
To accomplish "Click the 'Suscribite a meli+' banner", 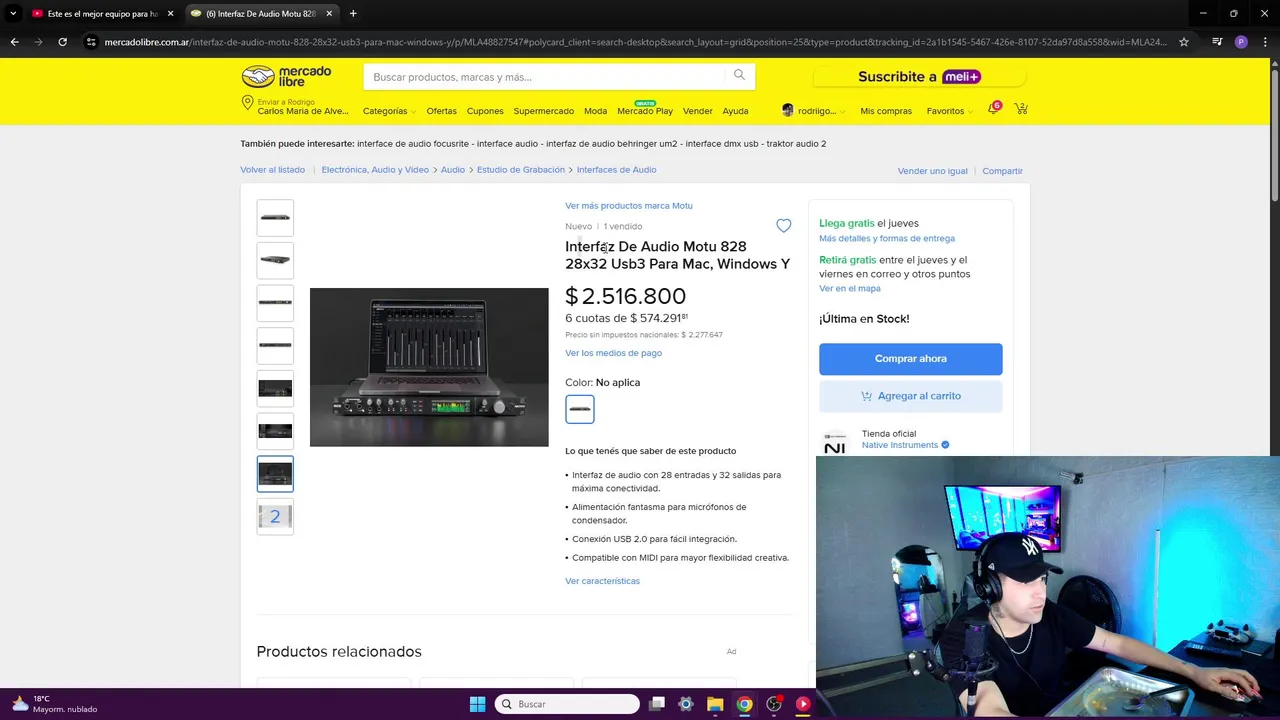I will click(919, 77).
